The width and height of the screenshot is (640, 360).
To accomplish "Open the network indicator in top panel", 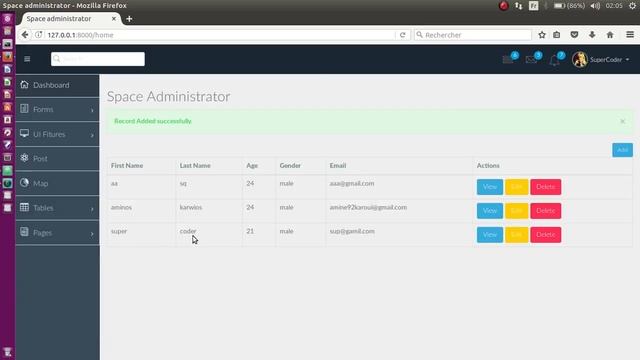I will [x=518, y=6].
